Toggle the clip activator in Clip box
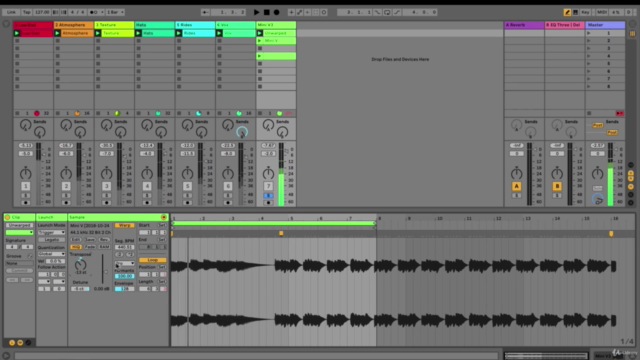640x360 pixels. click(7, 217)
